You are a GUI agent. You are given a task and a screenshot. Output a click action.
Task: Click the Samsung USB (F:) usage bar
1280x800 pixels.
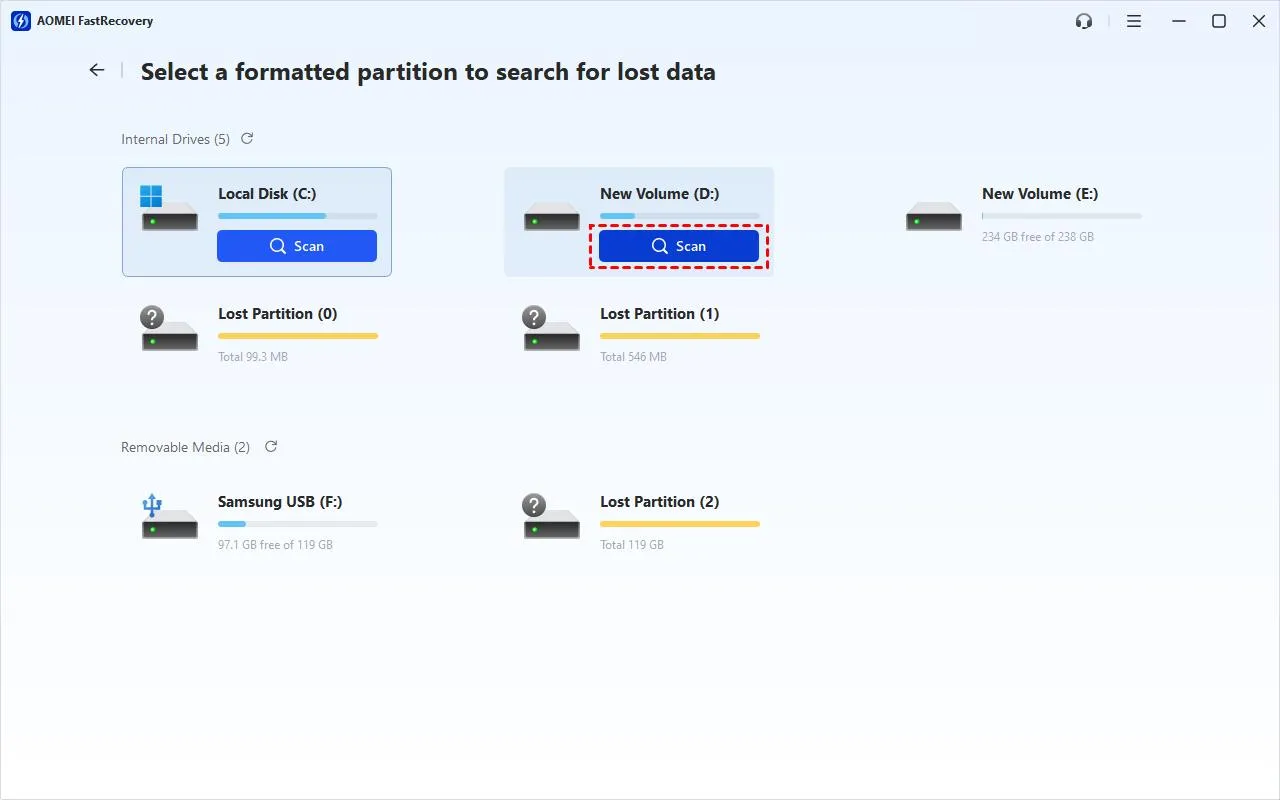pyautogui.click(x=298, y=524)
